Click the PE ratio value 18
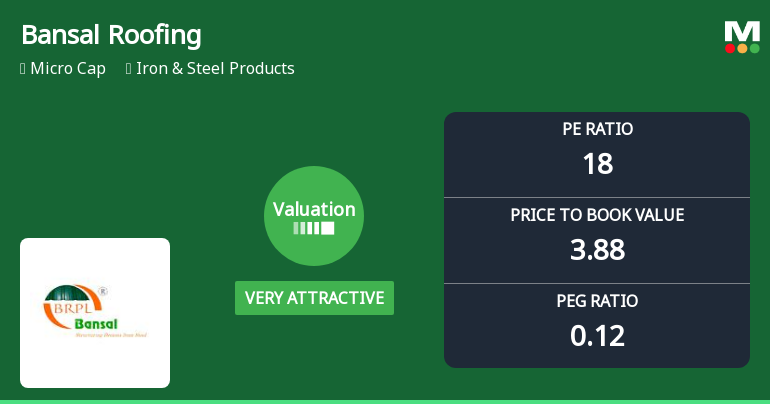 [597, 164]
